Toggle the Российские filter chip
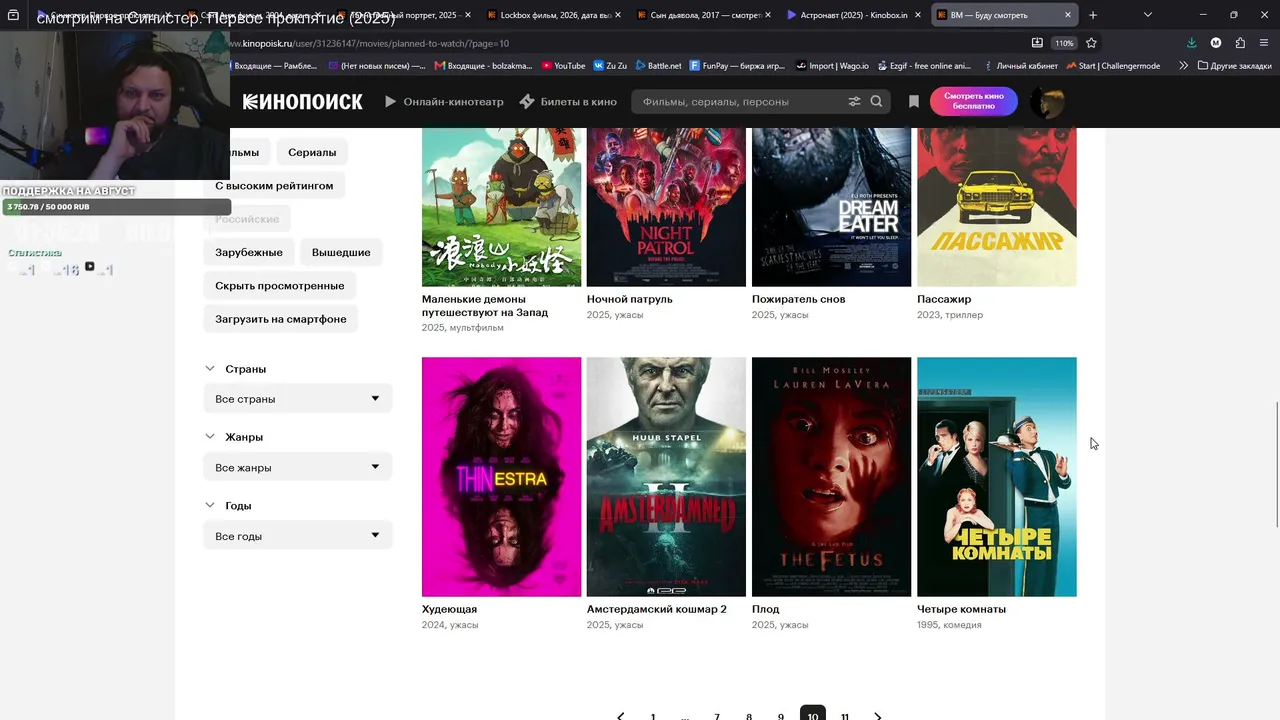1280x720 pixels. pyautogui.click(x=247, y=219)
